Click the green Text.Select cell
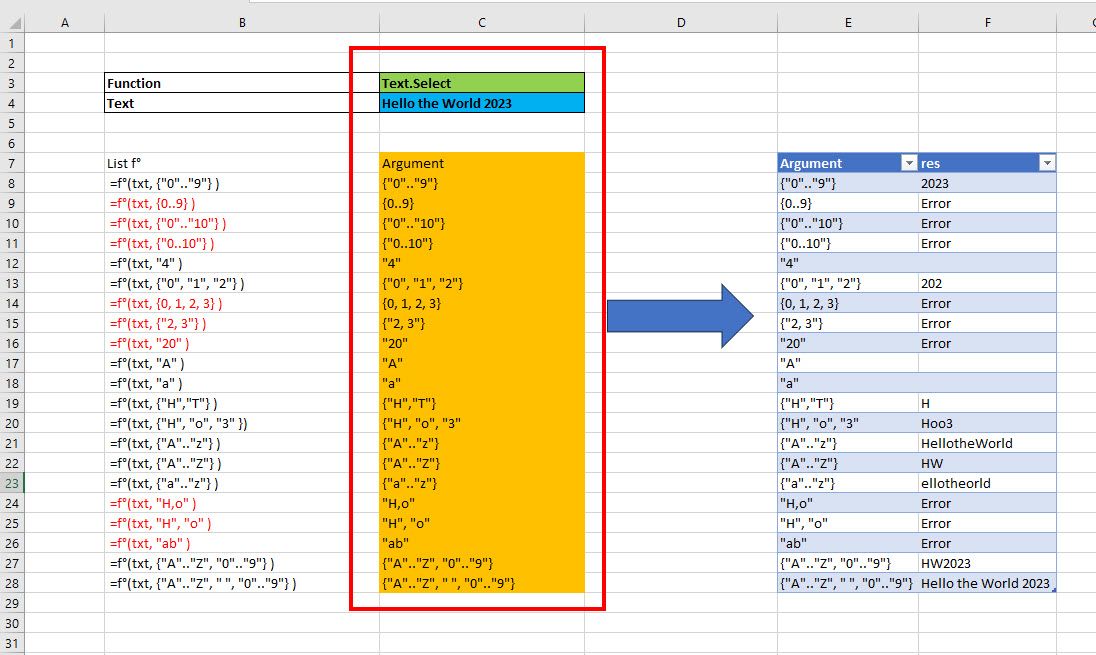Screen dimensions: 1096x655 (482, 83)
